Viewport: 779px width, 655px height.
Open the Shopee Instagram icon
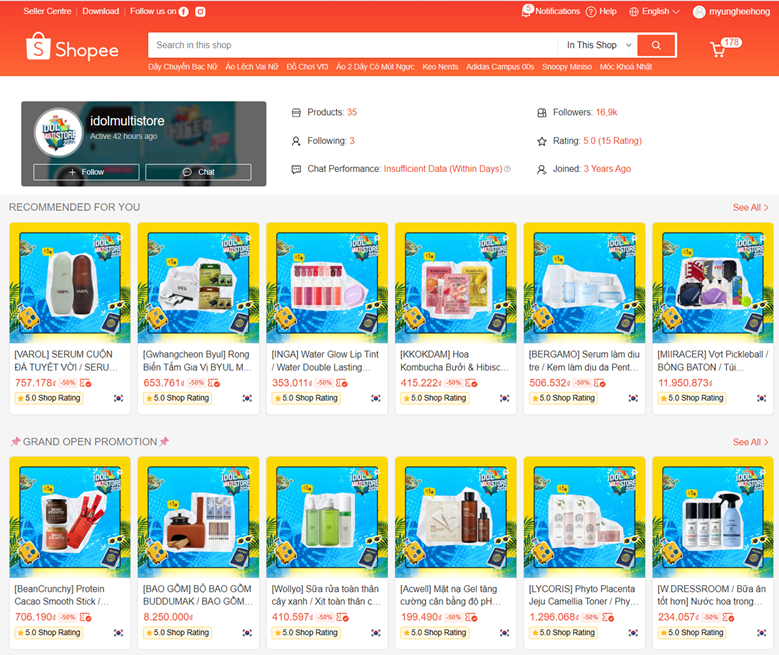200,11
